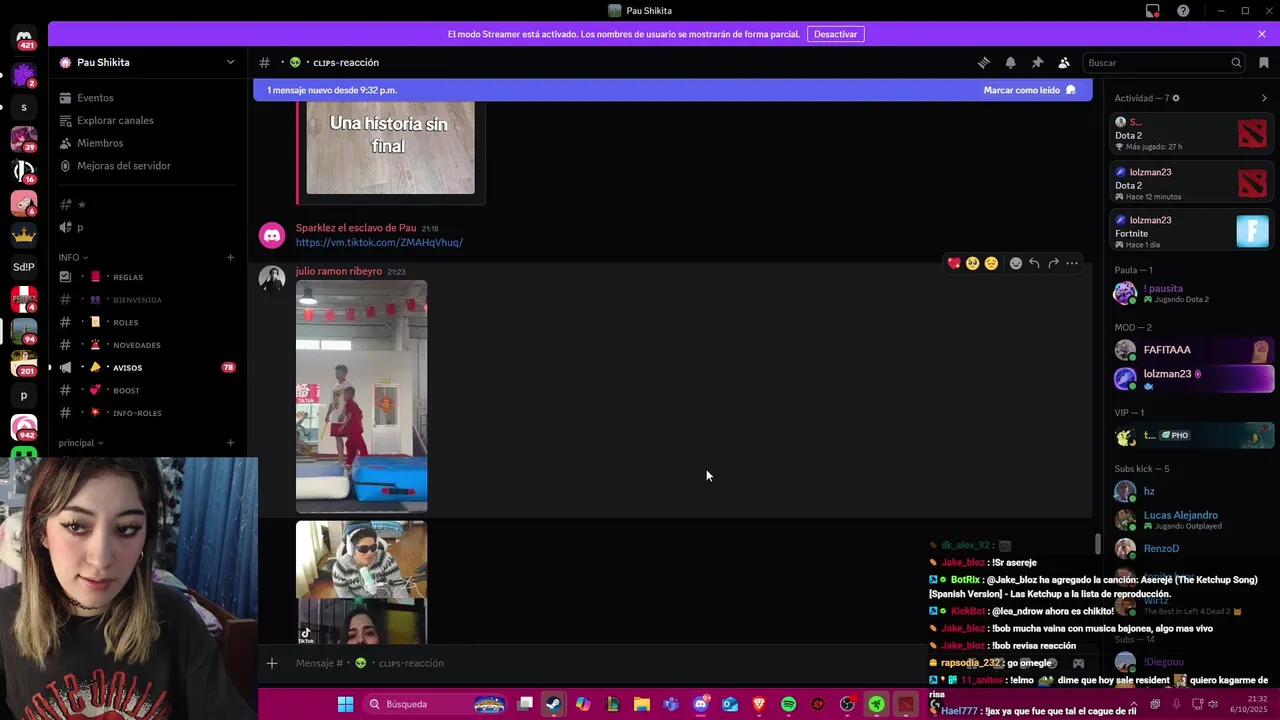Focus the Mensaje clips-reacción input field
The width and height of the screenshot is (1280, 720).
[600, 663]
